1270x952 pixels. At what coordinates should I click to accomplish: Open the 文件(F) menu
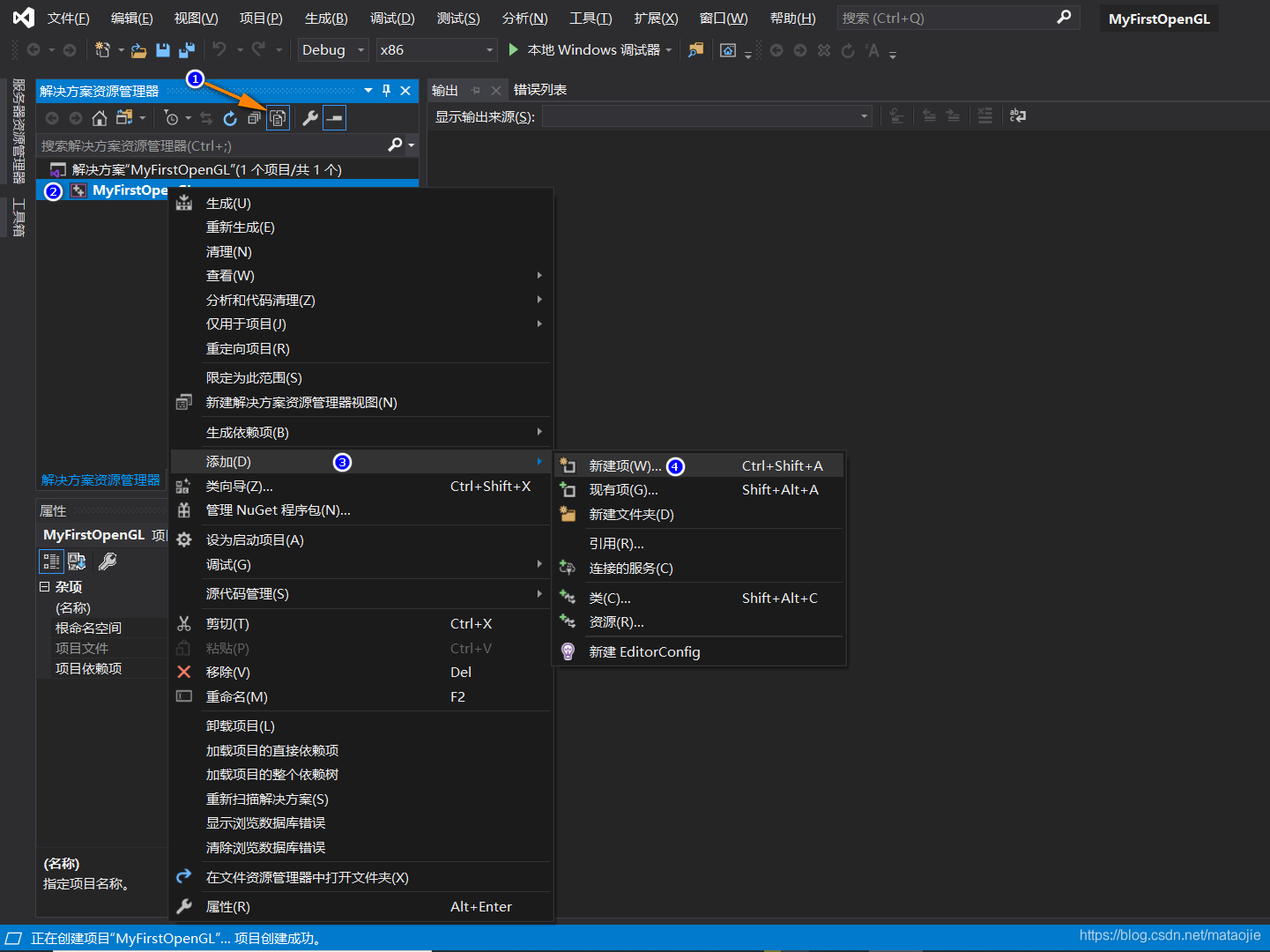(x=69, y=18)
